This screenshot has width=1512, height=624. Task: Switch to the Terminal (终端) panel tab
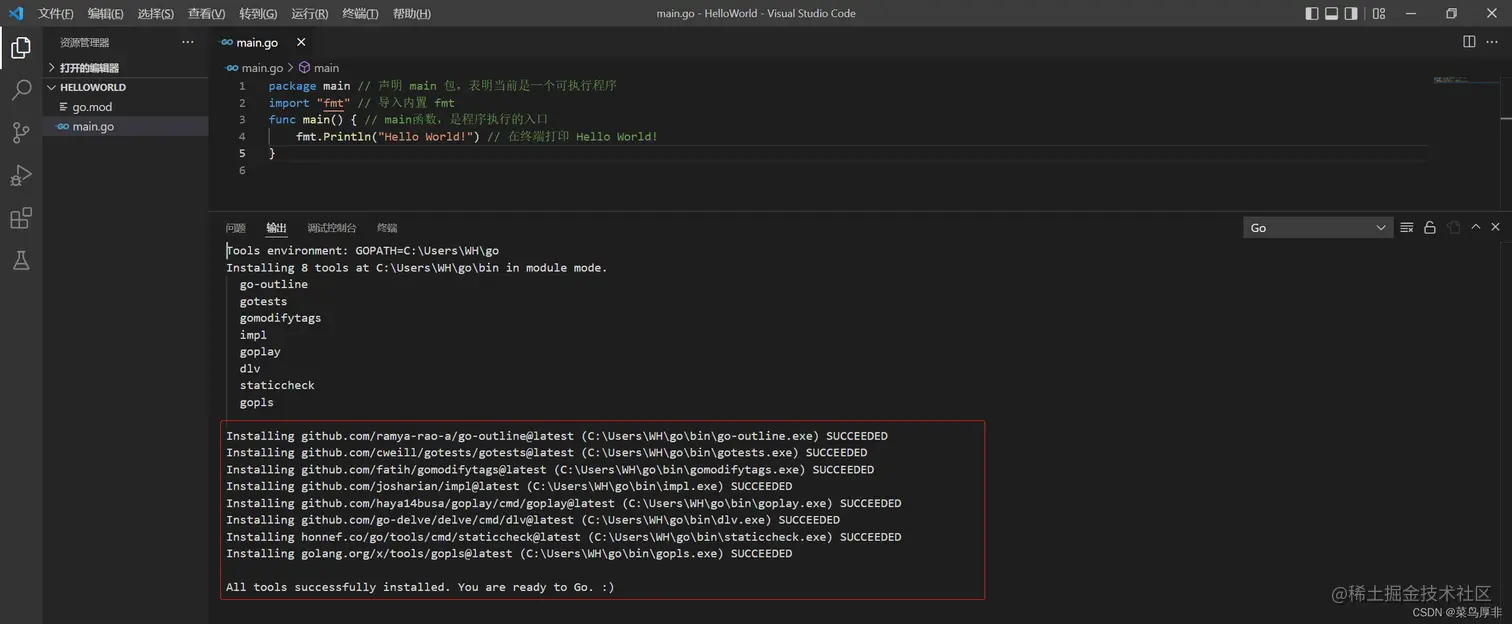click(x=387, y=228)
